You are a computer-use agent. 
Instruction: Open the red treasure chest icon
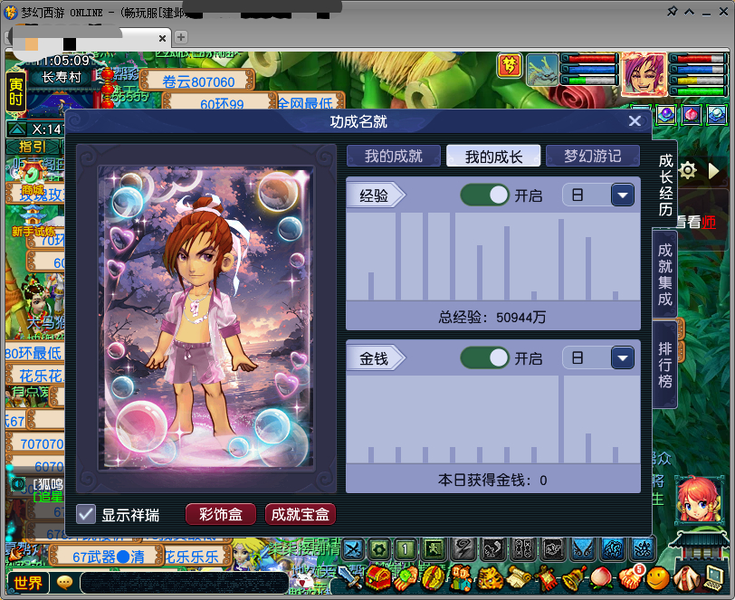pyautogui.click(x=378, y=578)
